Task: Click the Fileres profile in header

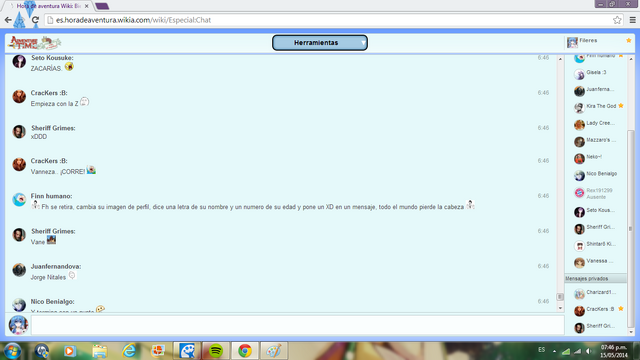Action: coord(598,42)
